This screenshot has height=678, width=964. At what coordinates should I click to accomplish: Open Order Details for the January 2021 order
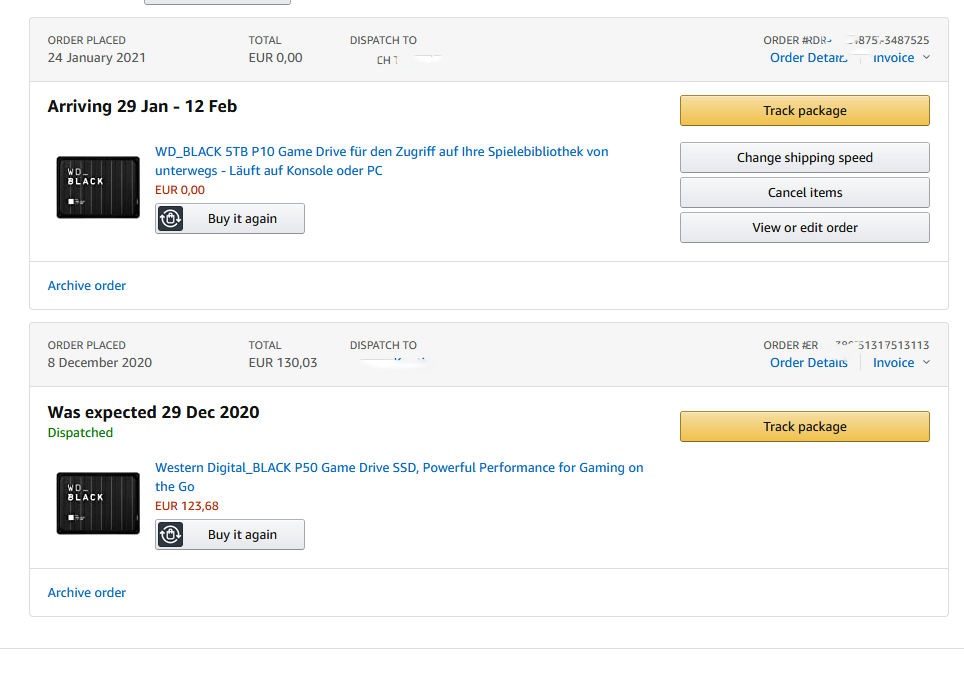click(x=808, y=58)
